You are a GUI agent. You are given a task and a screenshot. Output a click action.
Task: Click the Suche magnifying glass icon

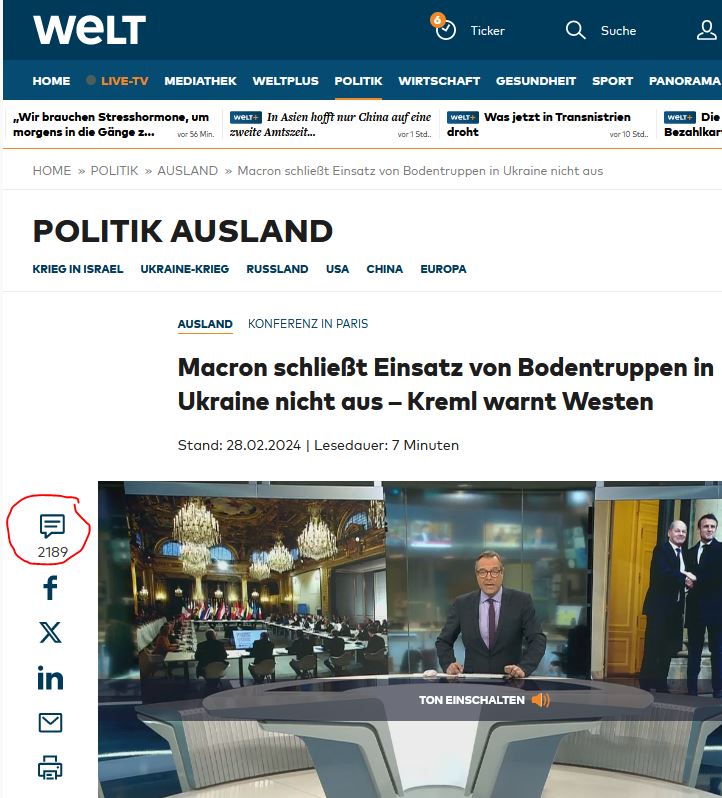coord(575,30)
